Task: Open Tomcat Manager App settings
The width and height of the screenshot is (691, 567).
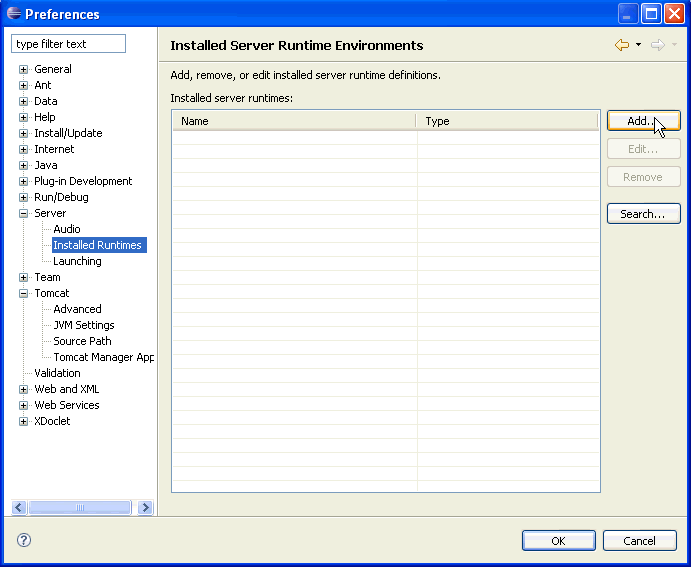Action: coord(103,357)
